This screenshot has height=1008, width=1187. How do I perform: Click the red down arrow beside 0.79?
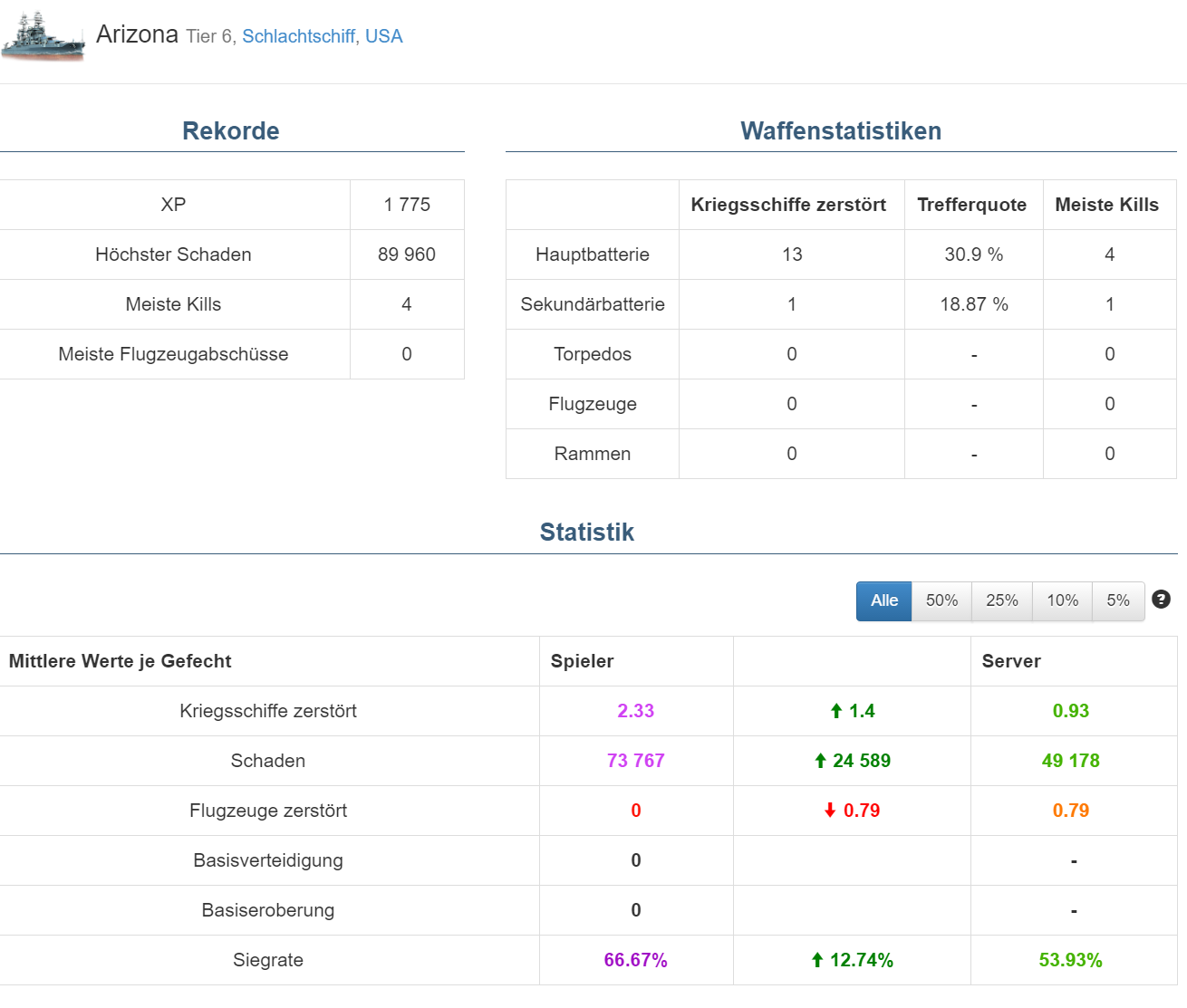point(830,811)
